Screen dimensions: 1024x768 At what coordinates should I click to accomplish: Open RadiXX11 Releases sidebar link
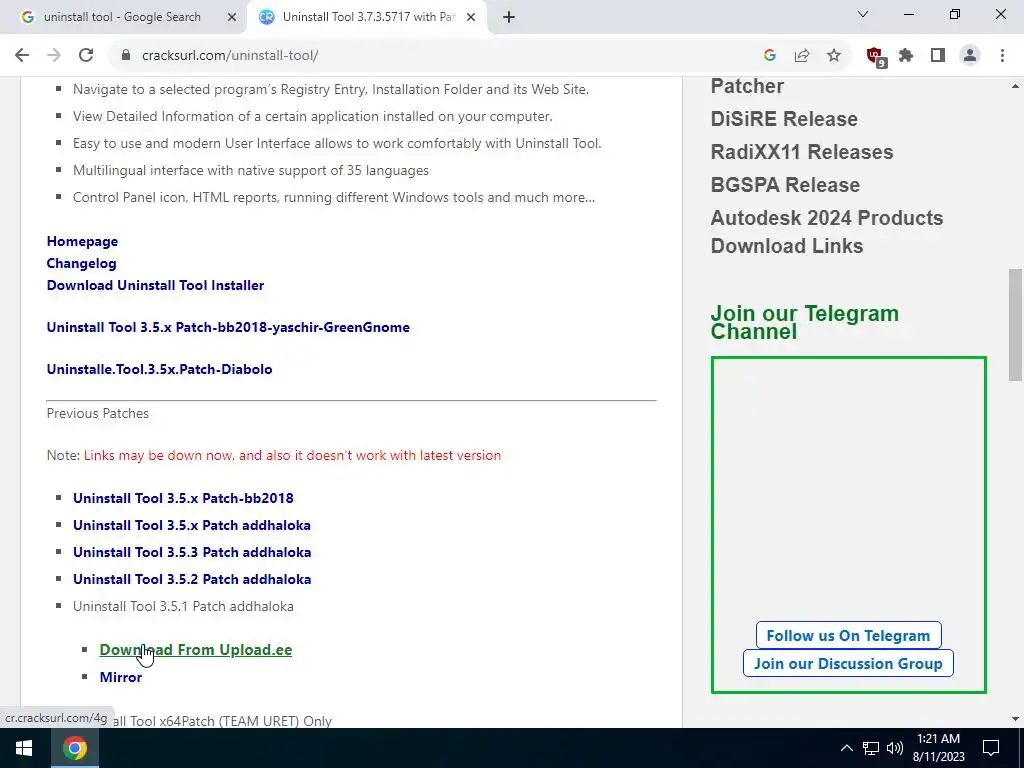(x=802, y=152)
